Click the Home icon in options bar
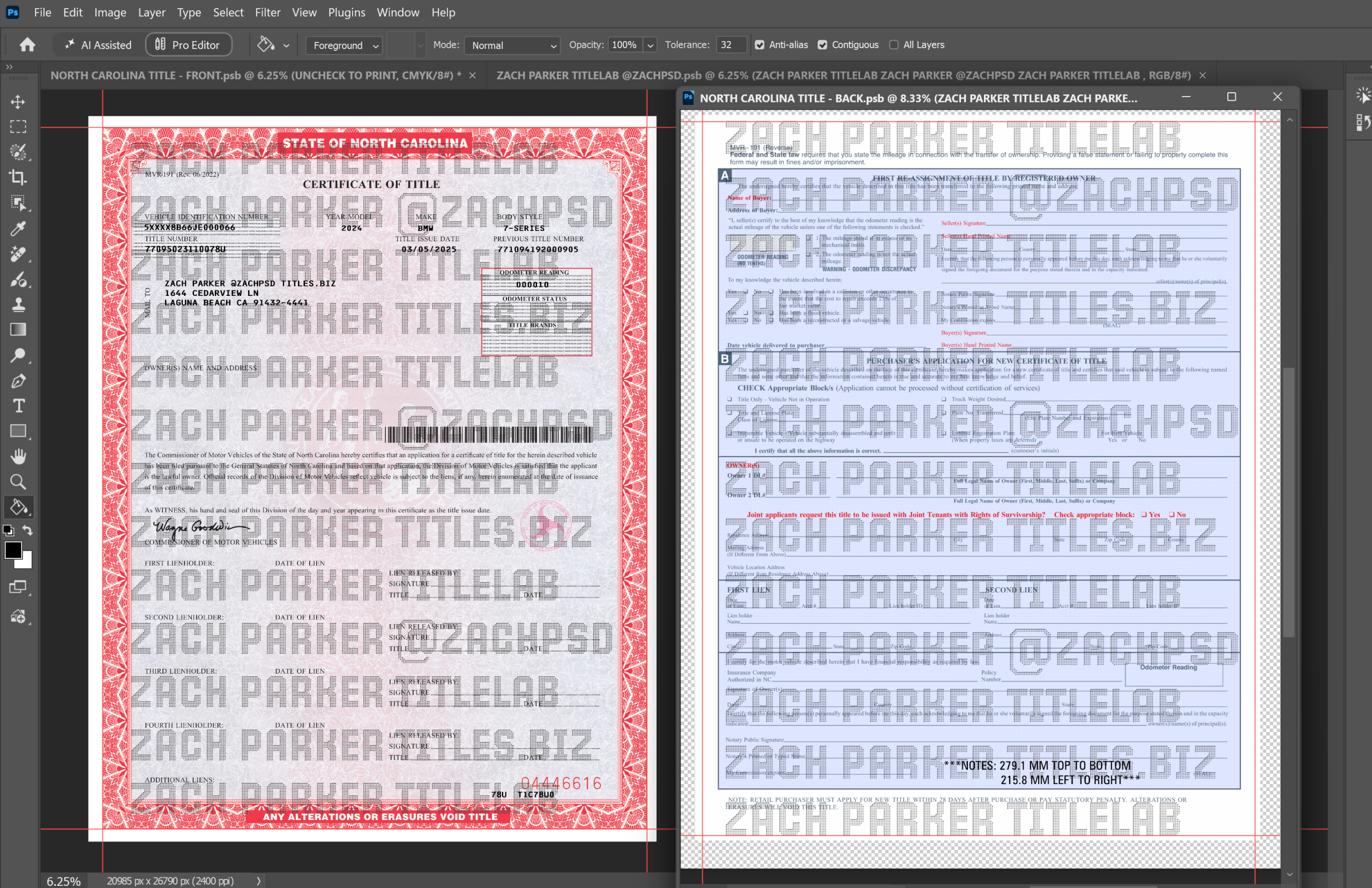The width and height of the screenshot is (1372, 888). point(27,44)
